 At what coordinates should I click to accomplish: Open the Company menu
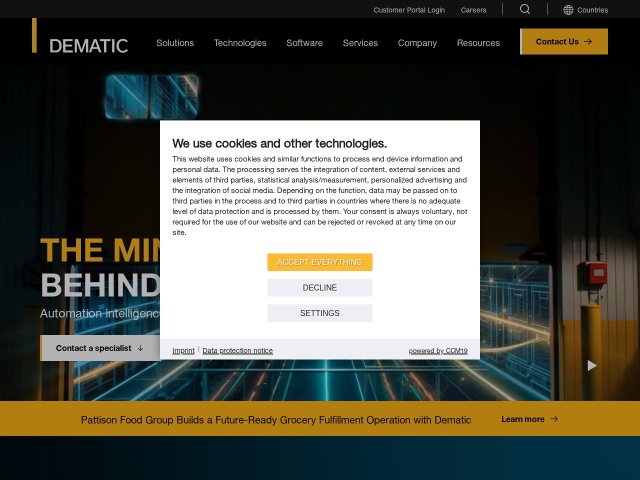(417, 43)
